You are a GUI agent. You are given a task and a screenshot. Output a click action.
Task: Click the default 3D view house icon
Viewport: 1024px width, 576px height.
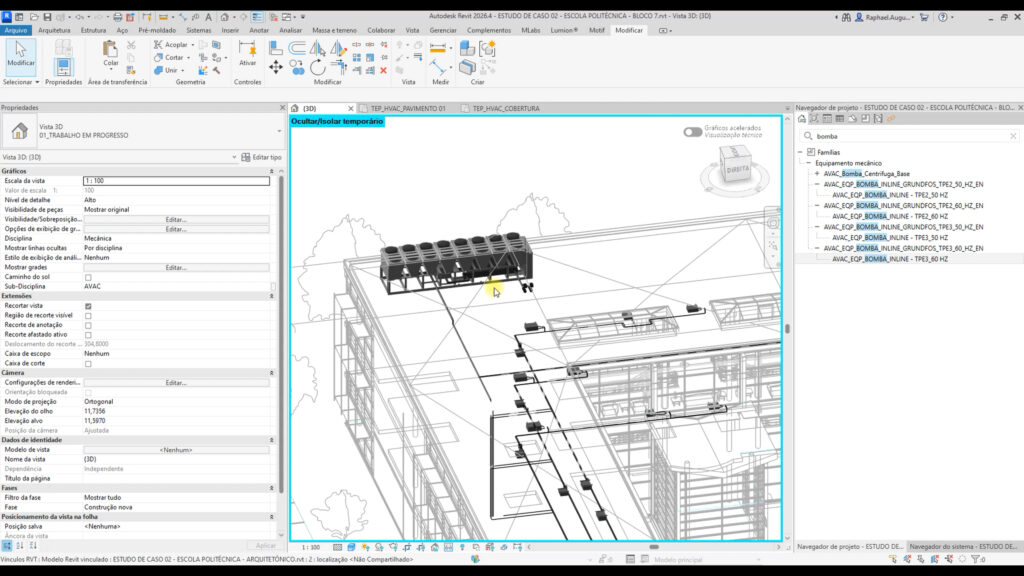[225, 17]
